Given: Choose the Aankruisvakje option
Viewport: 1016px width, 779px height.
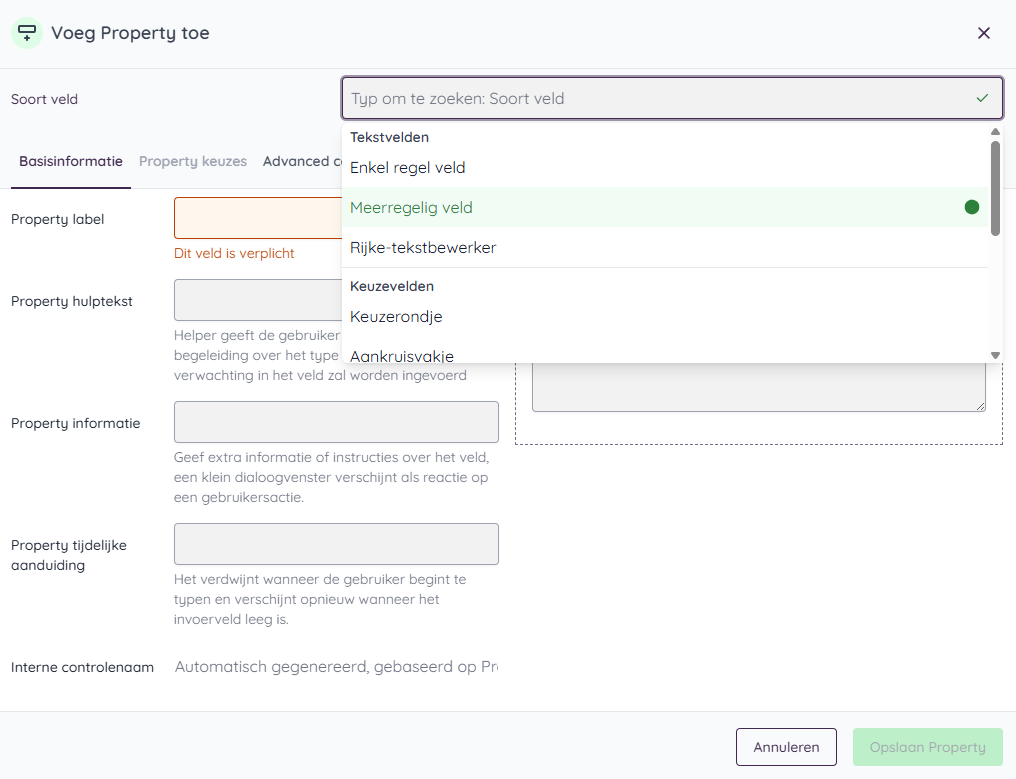Looking at the screenshot, I should [x=402, y=355].
